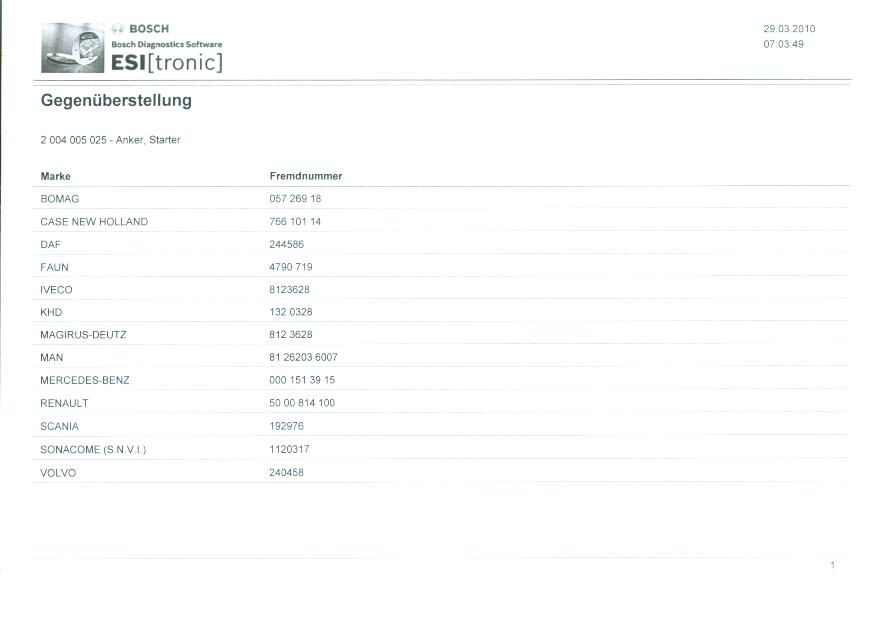Select the KHD cell

[x=51, y=312]
